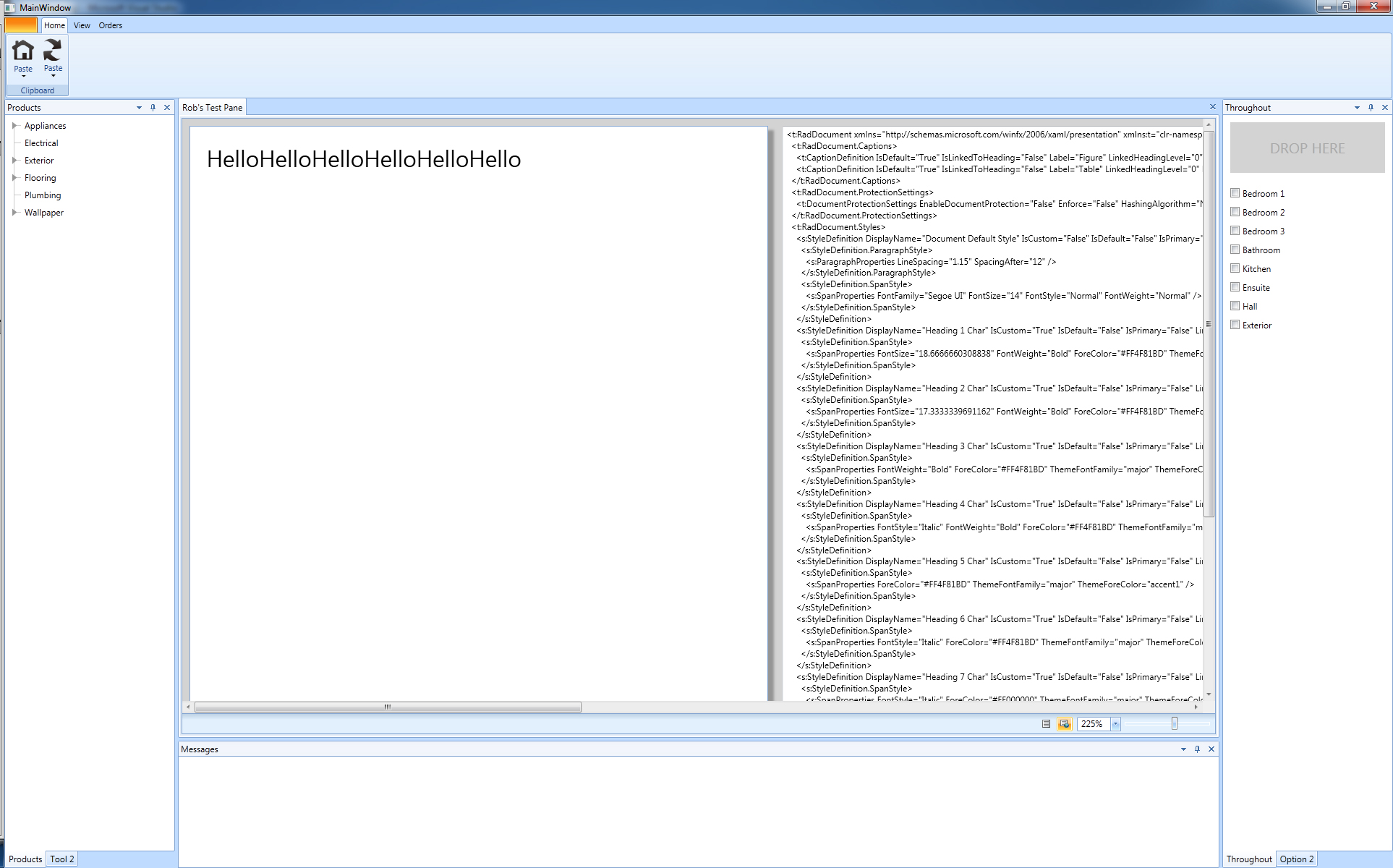Click the zoom slider handle
Image resolution: width=1393 pixels, height=868 pixels.
coord(1175,723)
